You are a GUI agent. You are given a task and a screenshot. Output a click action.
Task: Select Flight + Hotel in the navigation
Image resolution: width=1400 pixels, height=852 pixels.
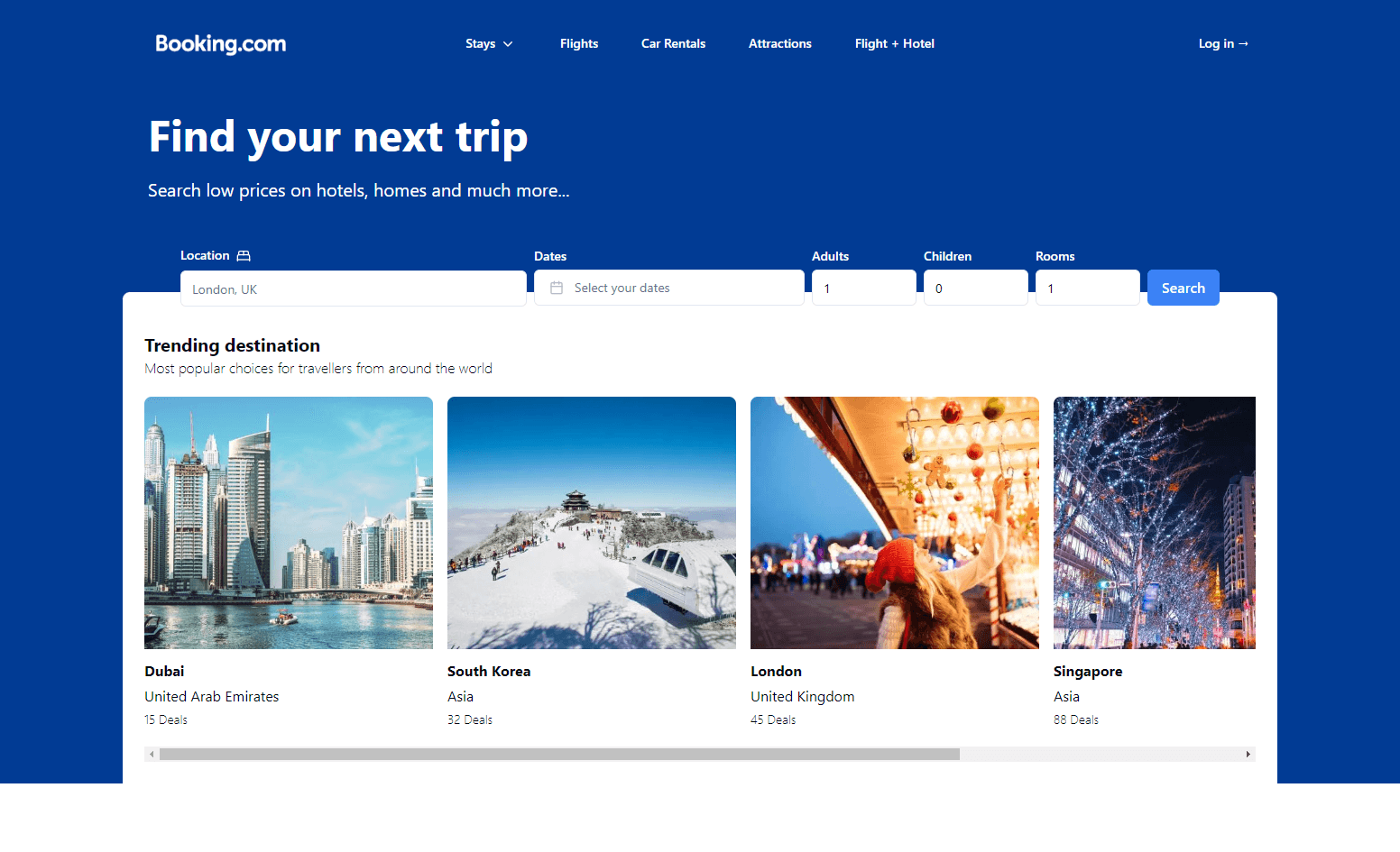(895, 43)
